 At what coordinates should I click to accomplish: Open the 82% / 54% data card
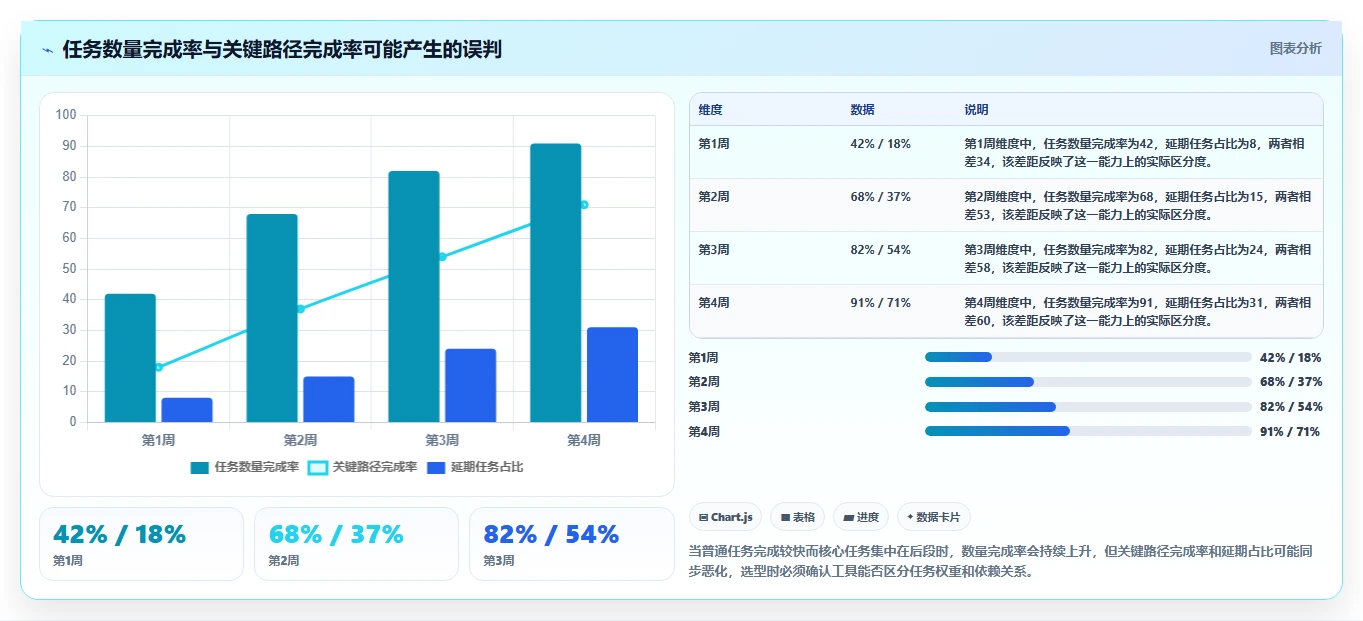click(x=571, y=544)
